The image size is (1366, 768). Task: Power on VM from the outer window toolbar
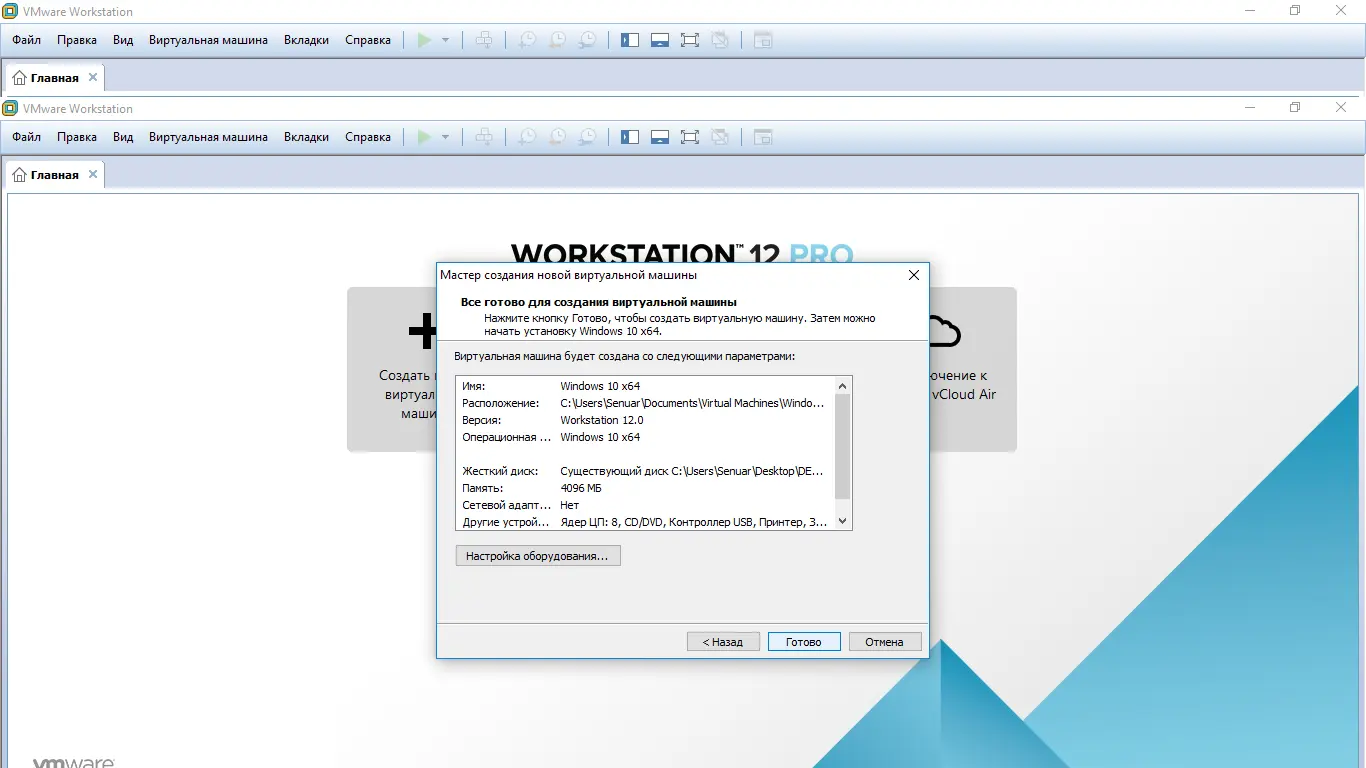click(424, 40)
